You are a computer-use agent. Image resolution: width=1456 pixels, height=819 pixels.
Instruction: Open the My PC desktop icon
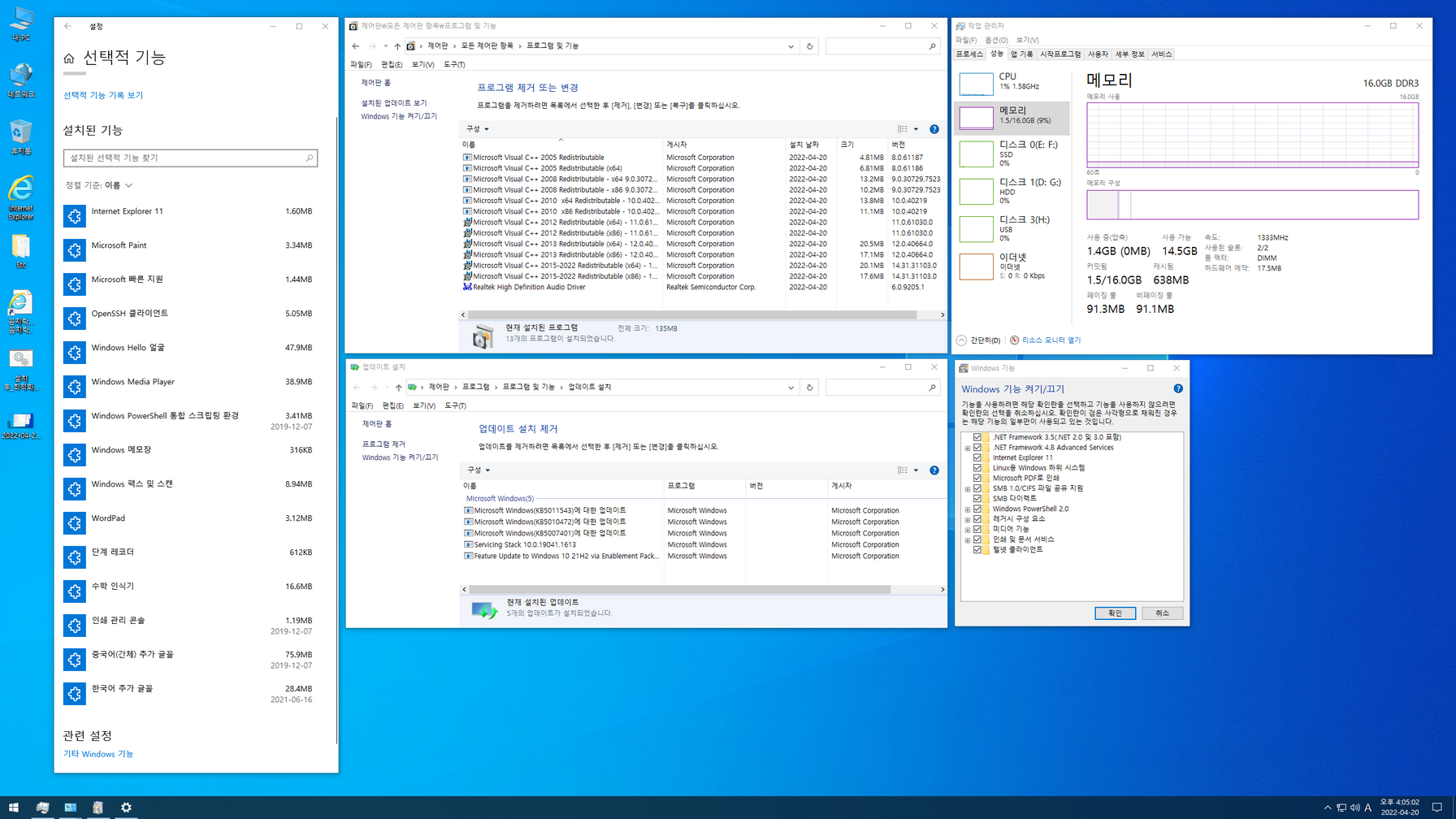(x=21, y=24)
